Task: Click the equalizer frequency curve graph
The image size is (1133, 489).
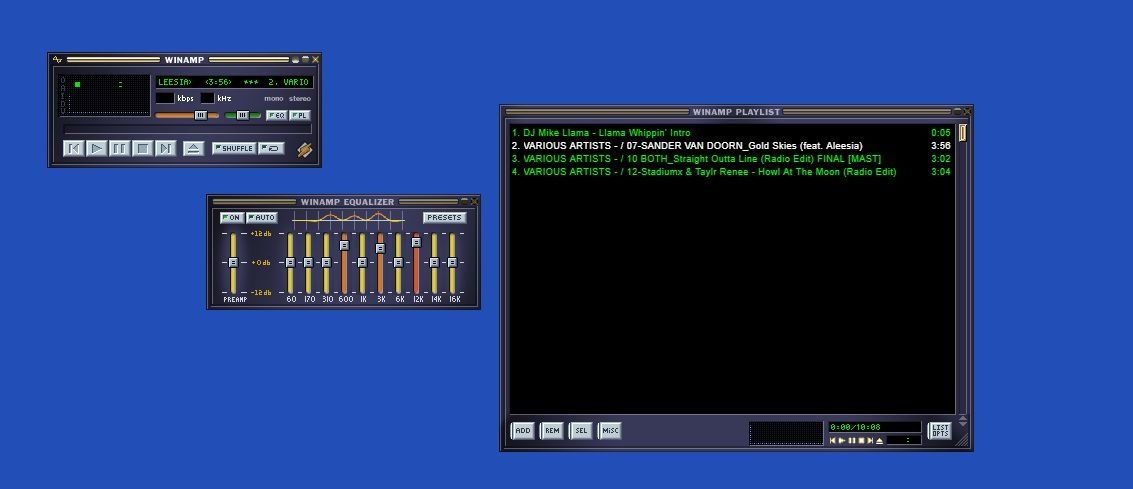Action: [348, 218]
